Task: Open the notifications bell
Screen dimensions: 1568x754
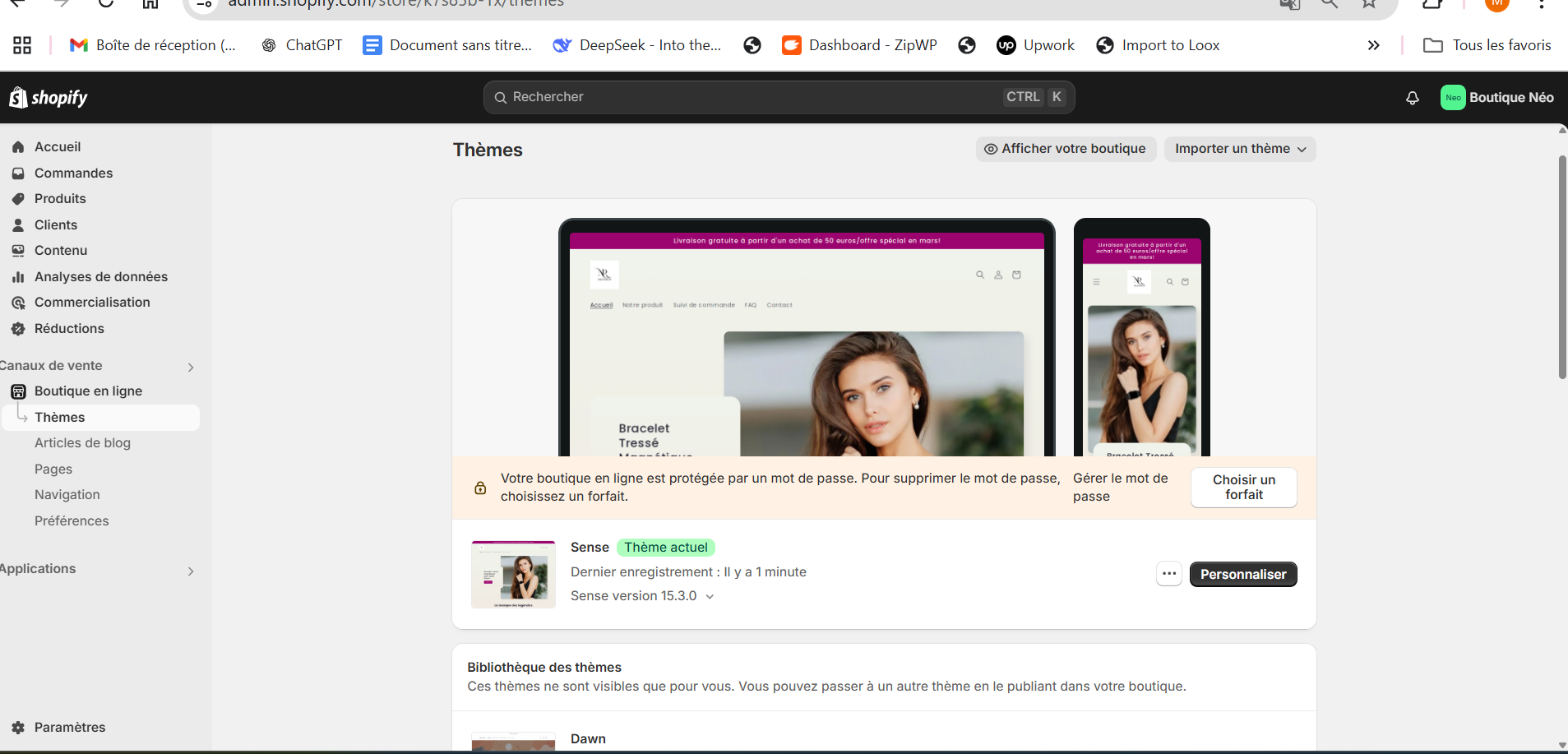Action: point(1413,98)
